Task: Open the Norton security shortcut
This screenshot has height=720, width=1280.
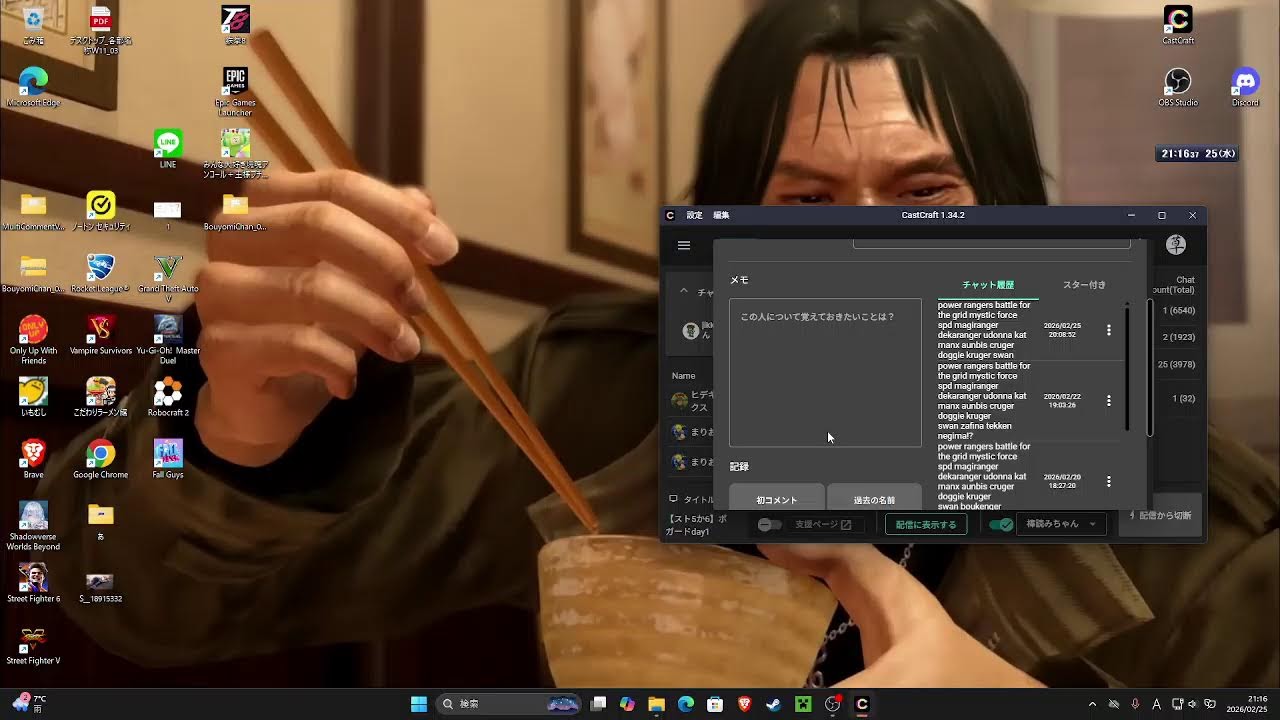Action: coord(100,211)
